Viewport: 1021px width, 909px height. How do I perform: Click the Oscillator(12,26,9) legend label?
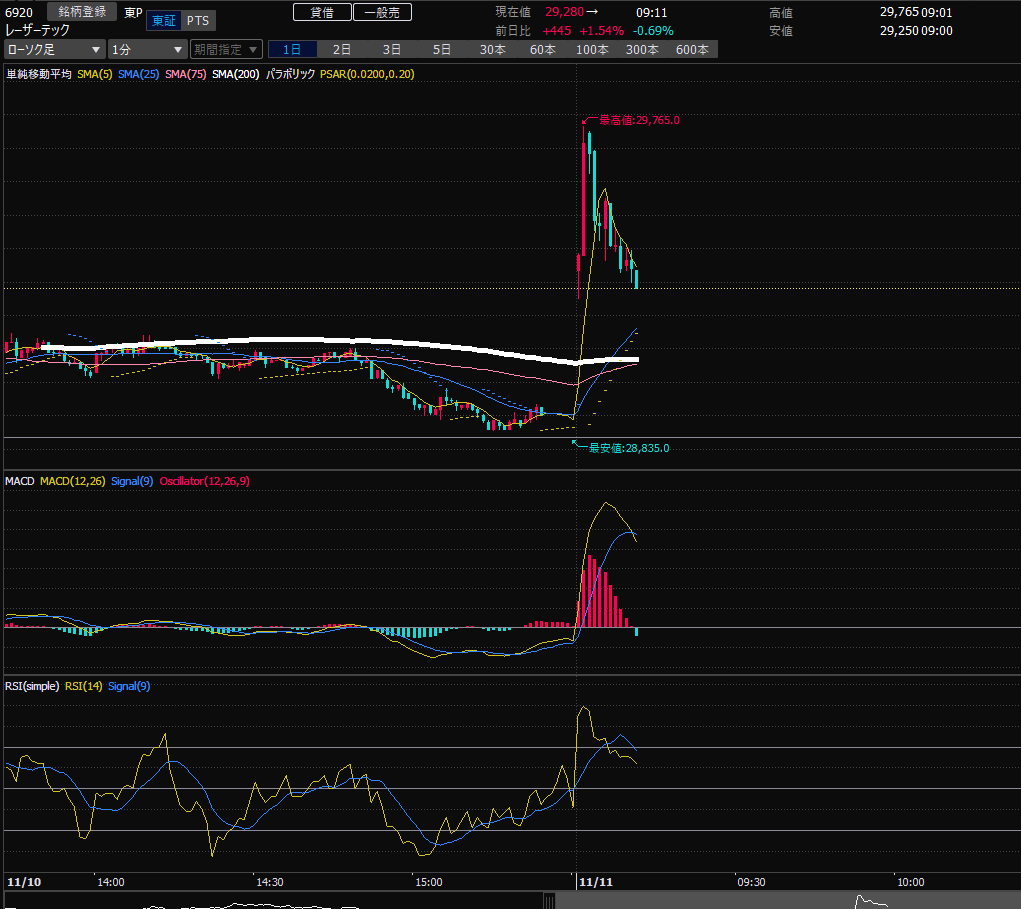point(205,482)
